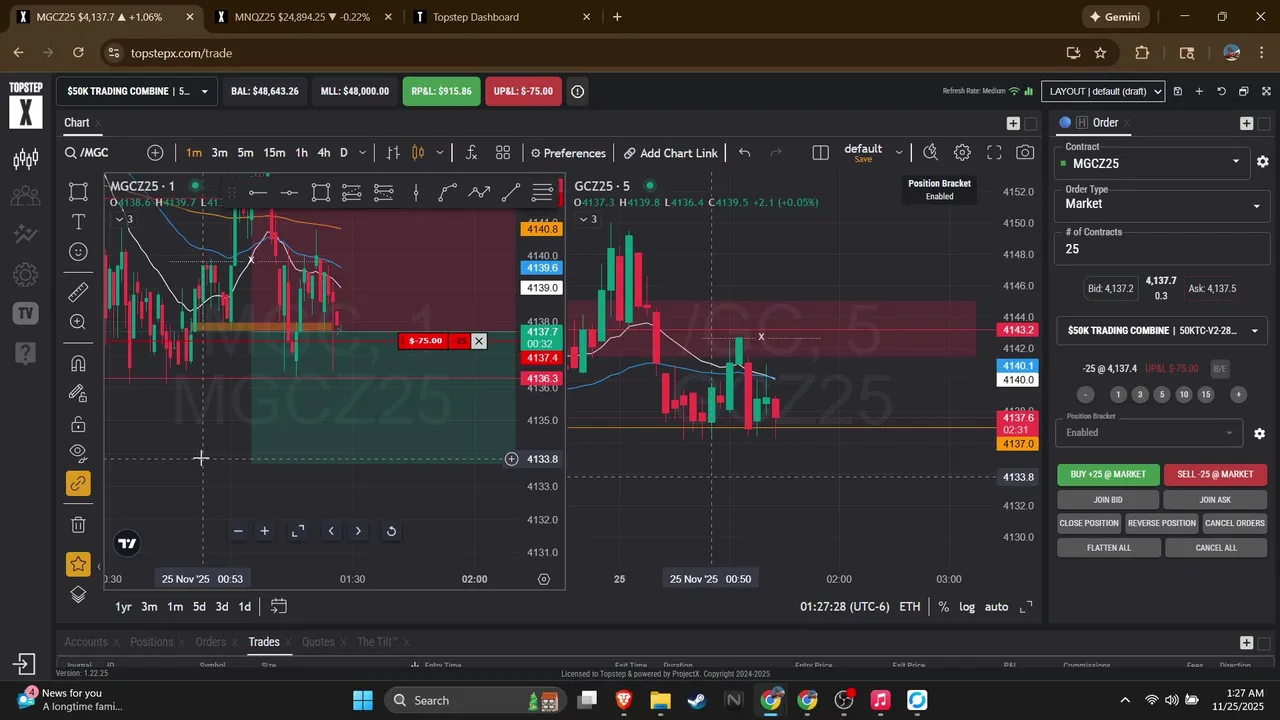Click SELL -25 @ MARKET button
This screenshot has width=1280, height=720.
1215,475
